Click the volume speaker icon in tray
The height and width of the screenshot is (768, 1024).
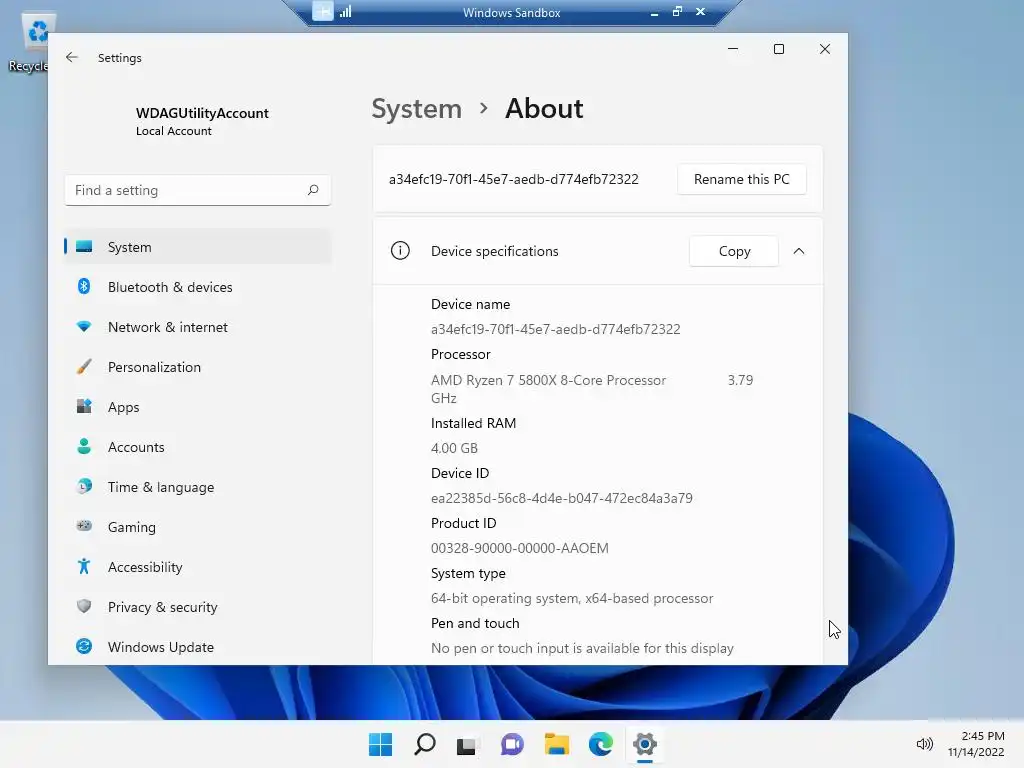pos(924,744)
